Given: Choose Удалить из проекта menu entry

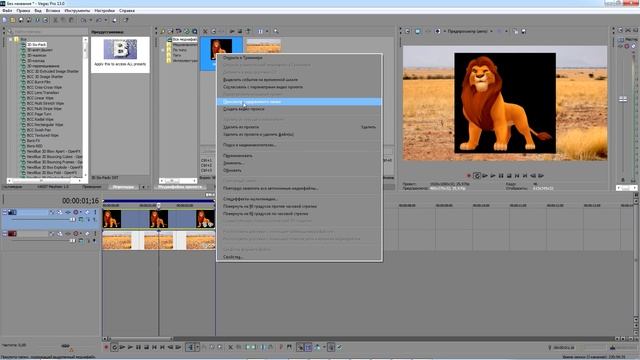Looking at the screenshot, I should pos(299,127).
